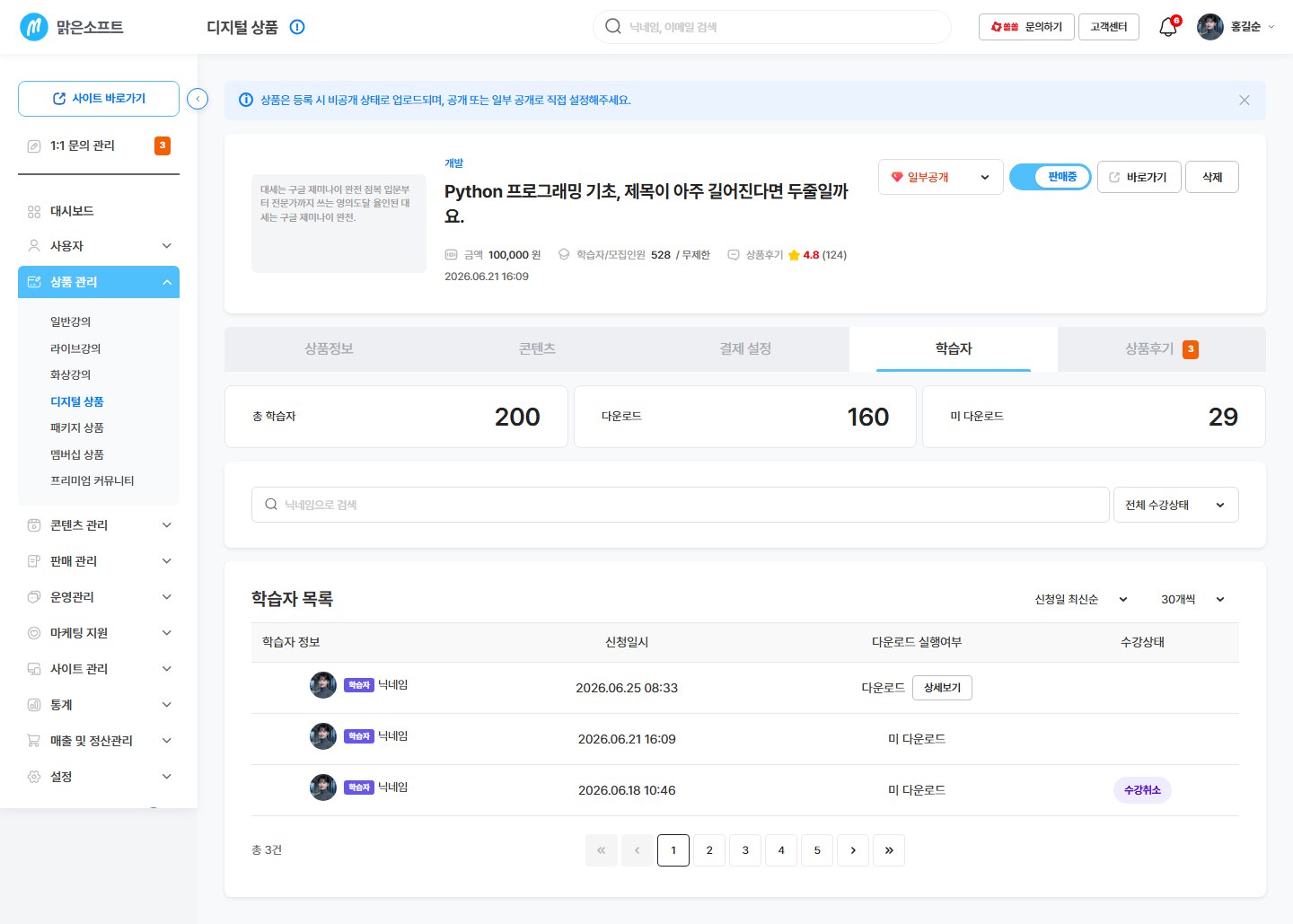Open the 일부공개 visibility dropdown
Viewport: 1293px width, 924px height.
941,177
